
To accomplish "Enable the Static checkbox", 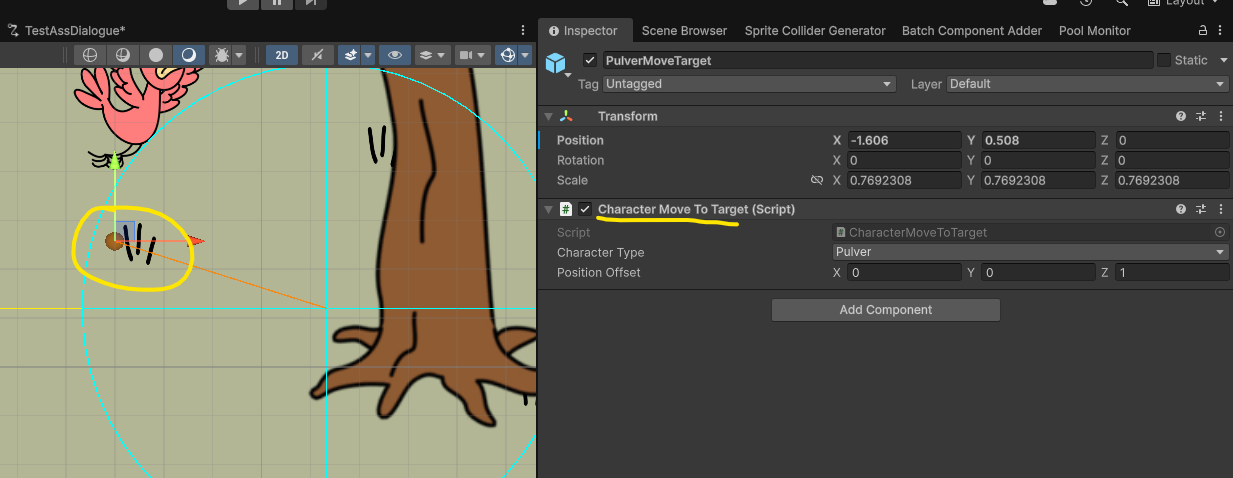I will click(1164, 60).
